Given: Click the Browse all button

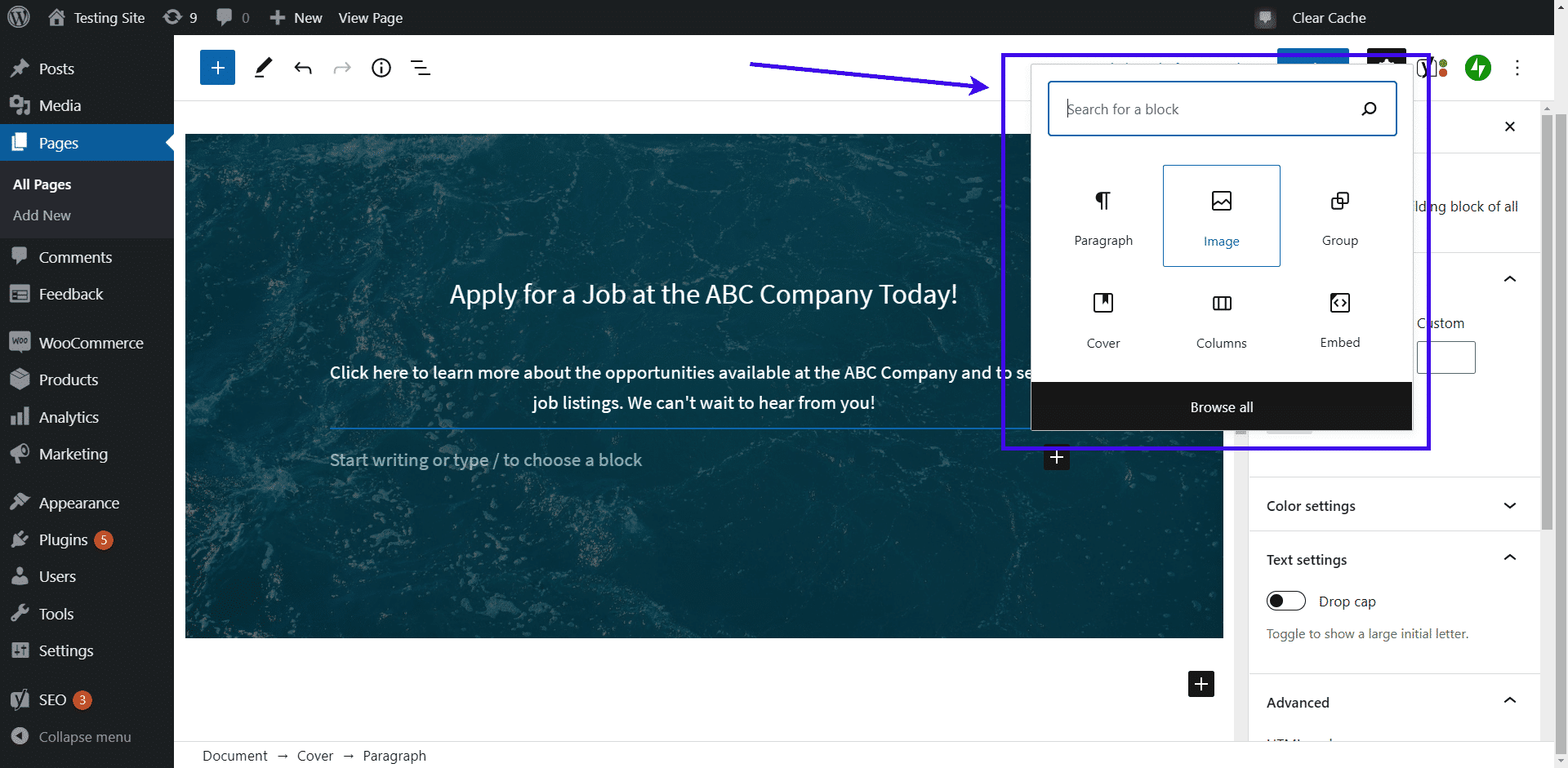Looking at the screenshot, I should click(1221, 407).
